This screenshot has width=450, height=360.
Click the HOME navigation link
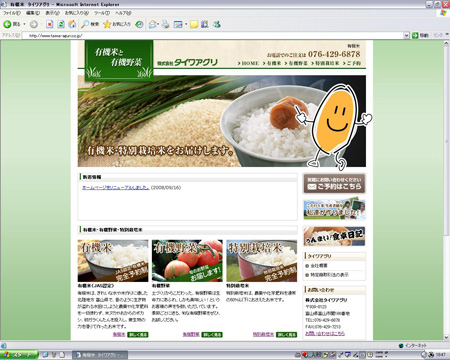[x=248, y=63]
